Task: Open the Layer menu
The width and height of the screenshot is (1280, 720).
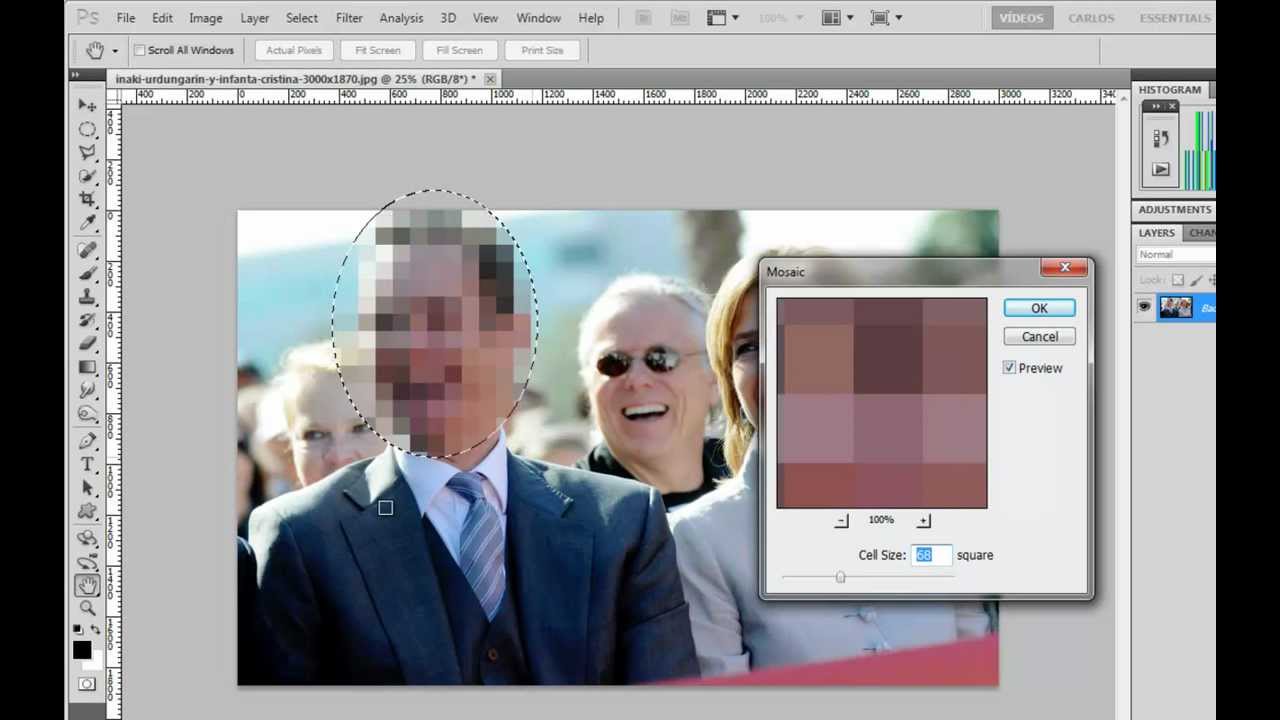Action: 255,18
